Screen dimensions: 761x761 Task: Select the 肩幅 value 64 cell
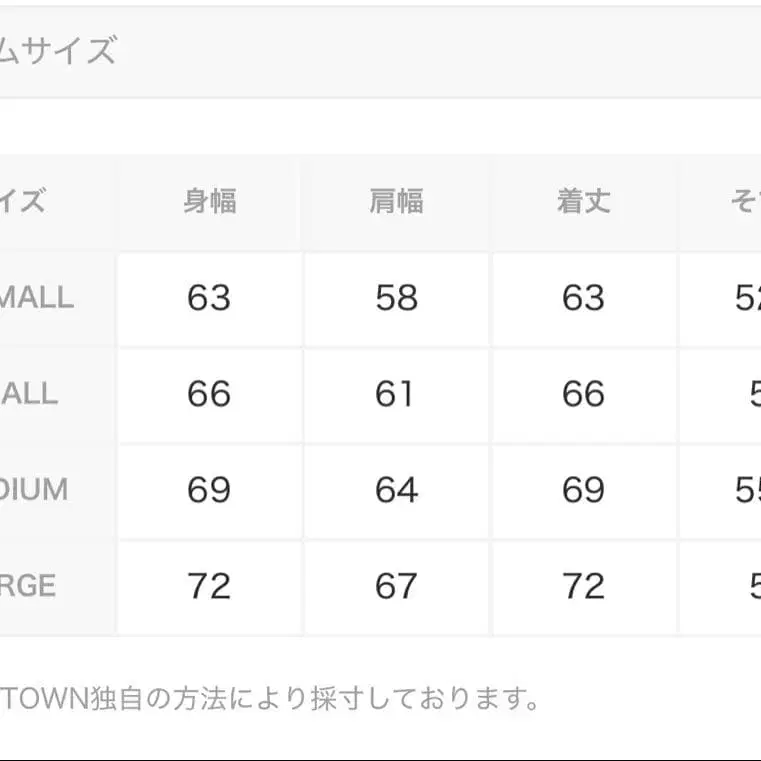[396, 490]
